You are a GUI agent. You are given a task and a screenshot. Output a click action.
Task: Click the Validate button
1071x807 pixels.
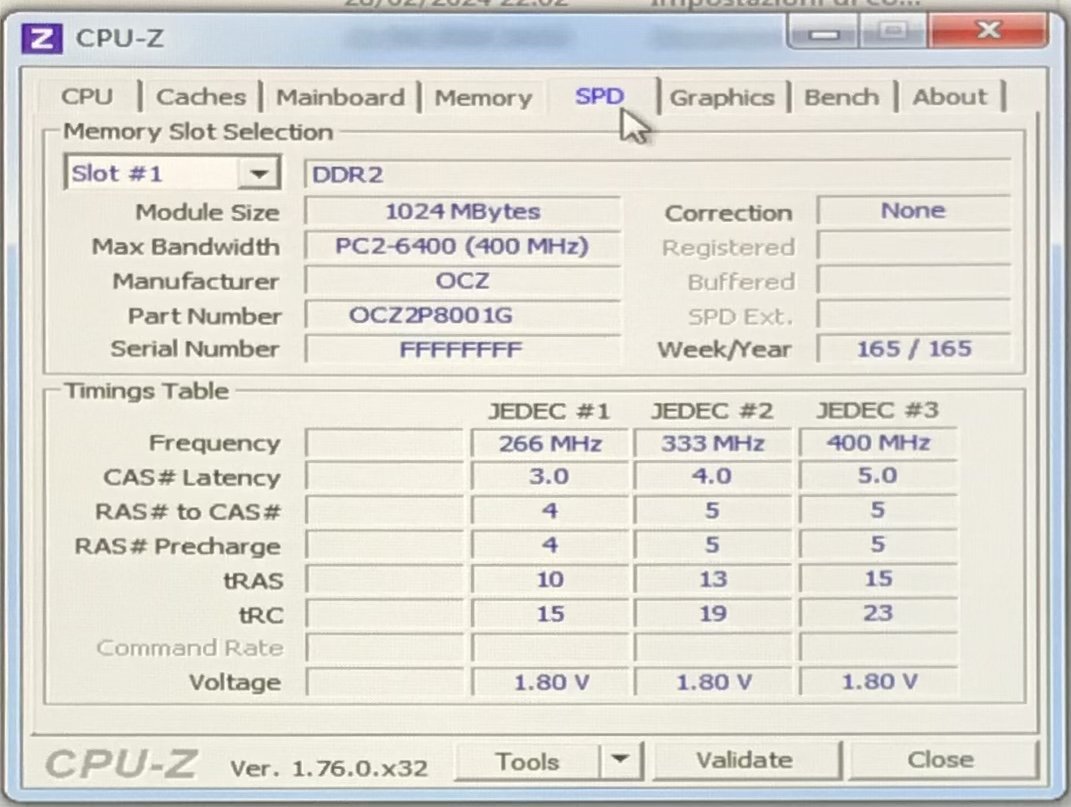(744, 761)
